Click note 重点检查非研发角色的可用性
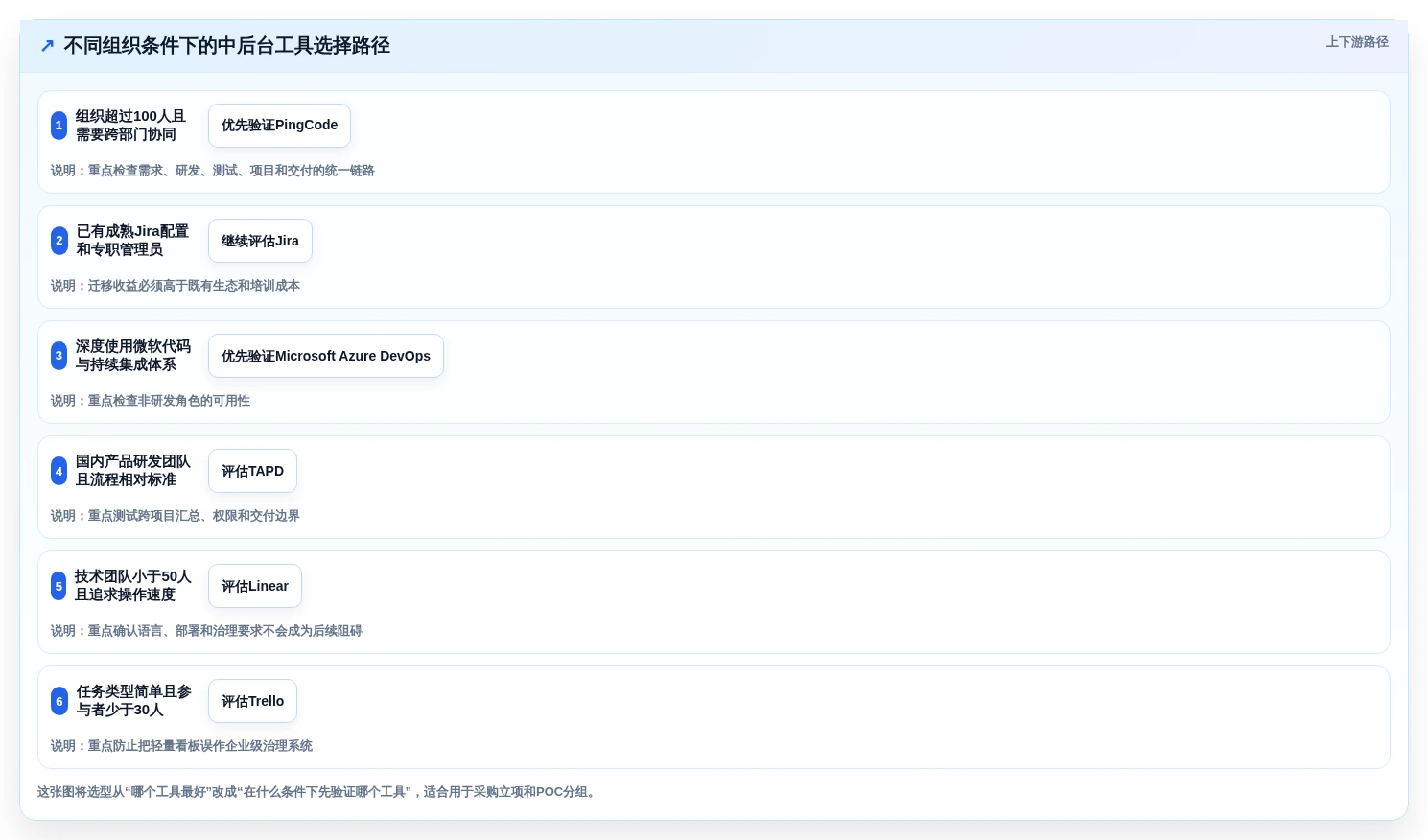 coord(151,401)
